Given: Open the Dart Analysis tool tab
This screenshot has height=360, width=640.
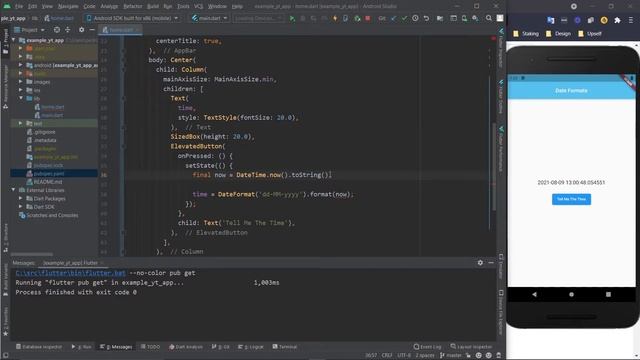Looking at the screenshot, I should (x=186, y=347).
